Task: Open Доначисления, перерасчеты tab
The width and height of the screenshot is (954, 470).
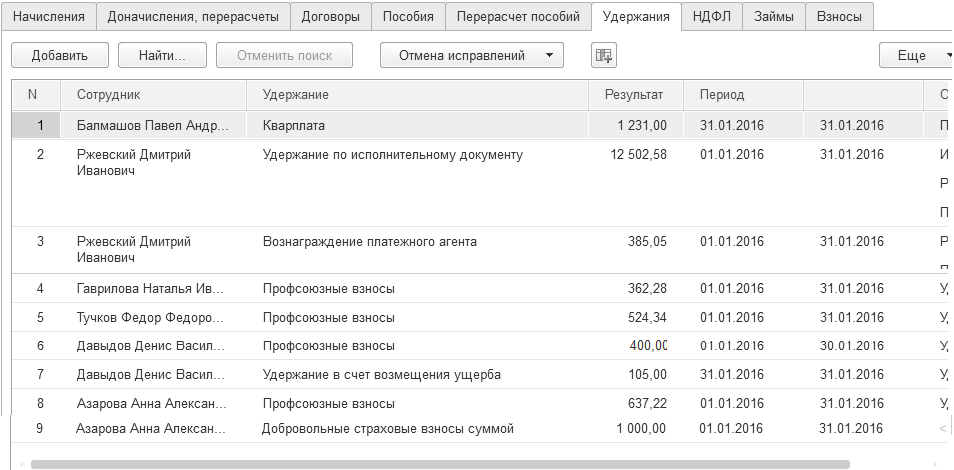Action: click(x=193, y=16)
